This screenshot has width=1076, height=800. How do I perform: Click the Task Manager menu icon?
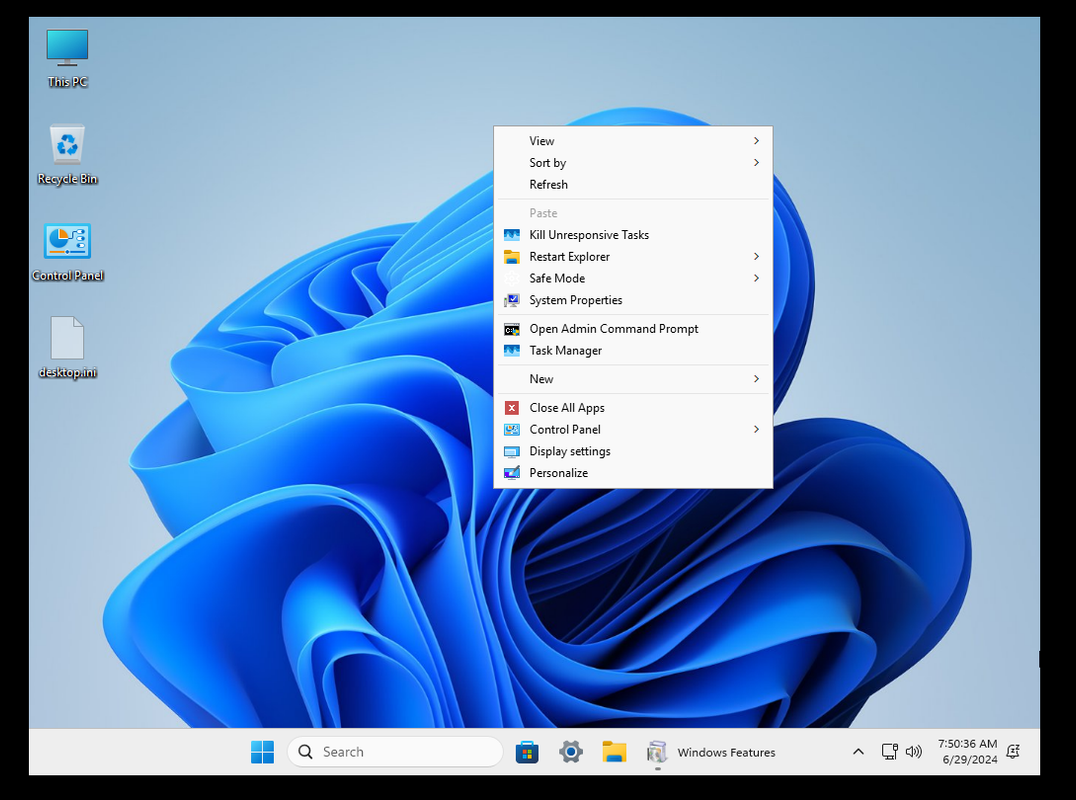512,351
